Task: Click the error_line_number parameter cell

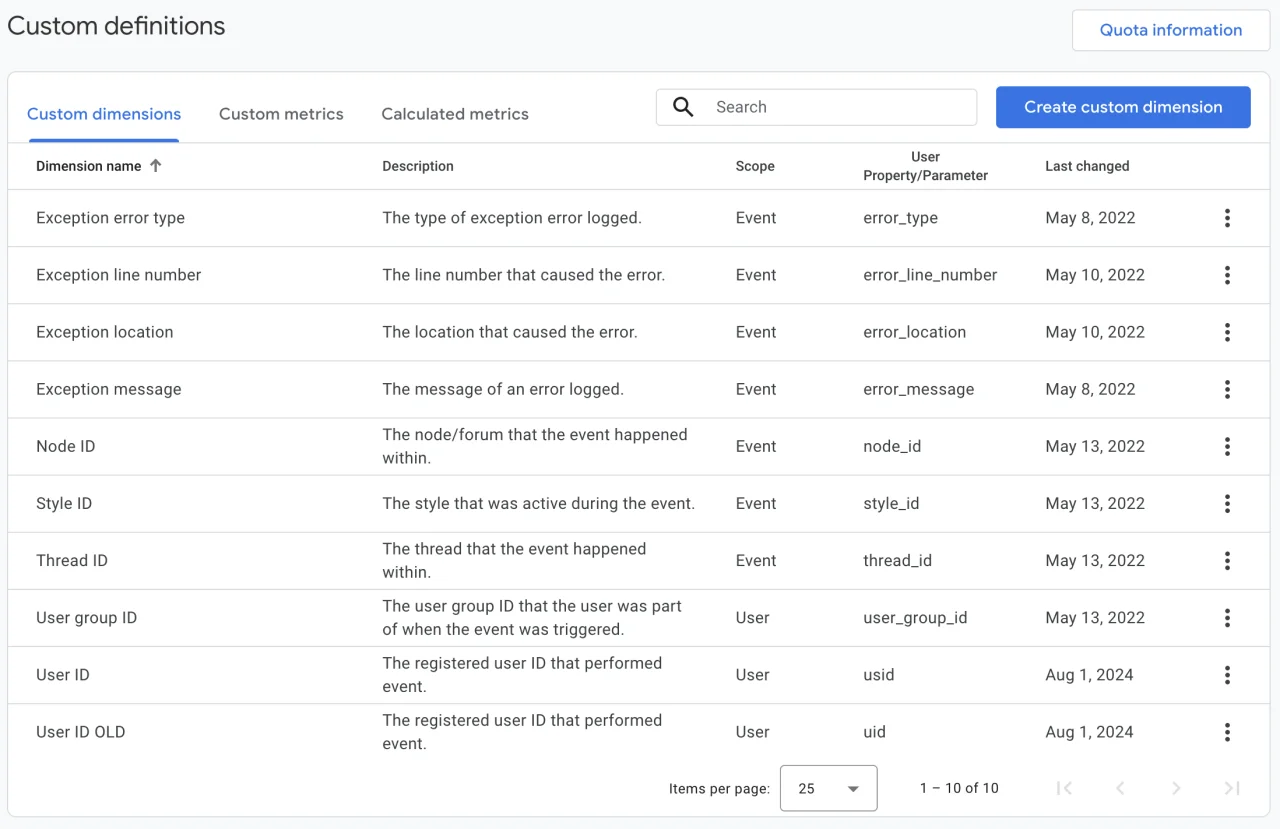Action: click(x=930, y=275)
